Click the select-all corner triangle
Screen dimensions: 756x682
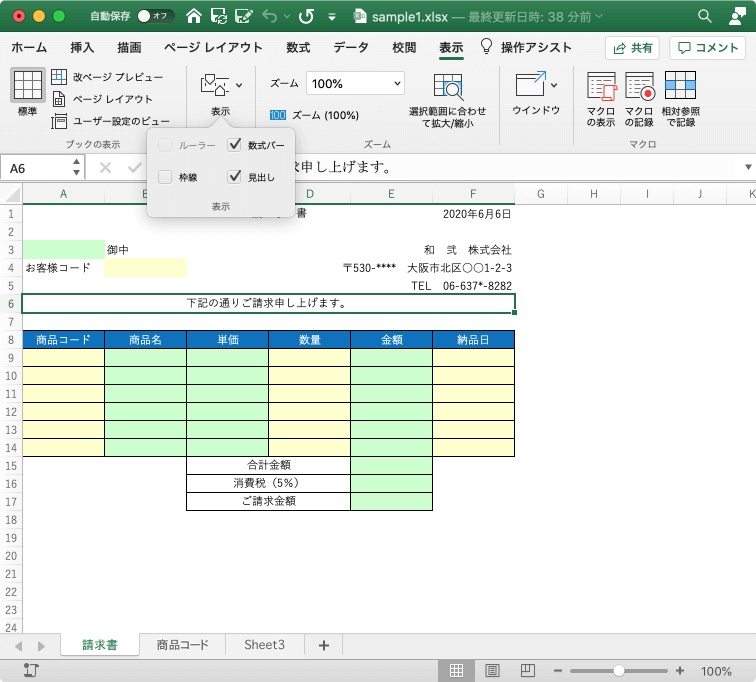pyautogui.click(x=13, y=194)
